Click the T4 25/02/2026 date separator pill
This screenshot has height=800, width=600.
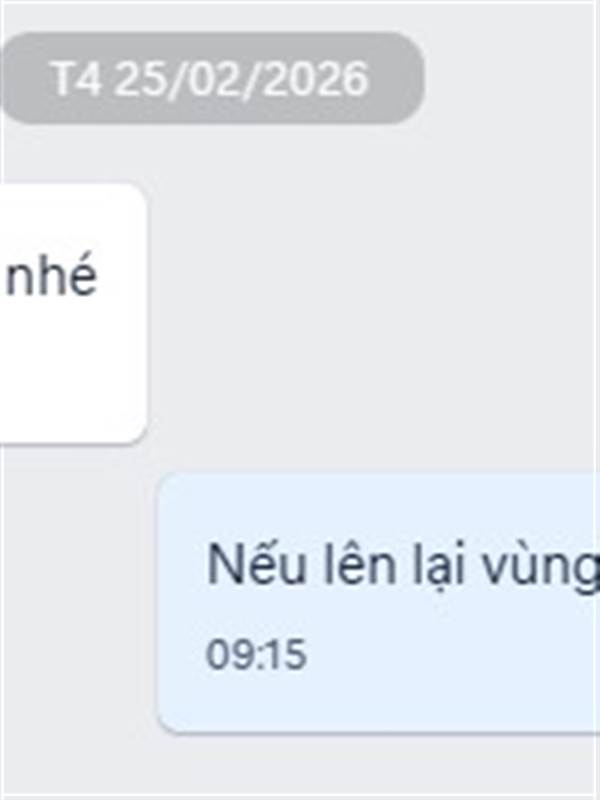tap(212, 78)
